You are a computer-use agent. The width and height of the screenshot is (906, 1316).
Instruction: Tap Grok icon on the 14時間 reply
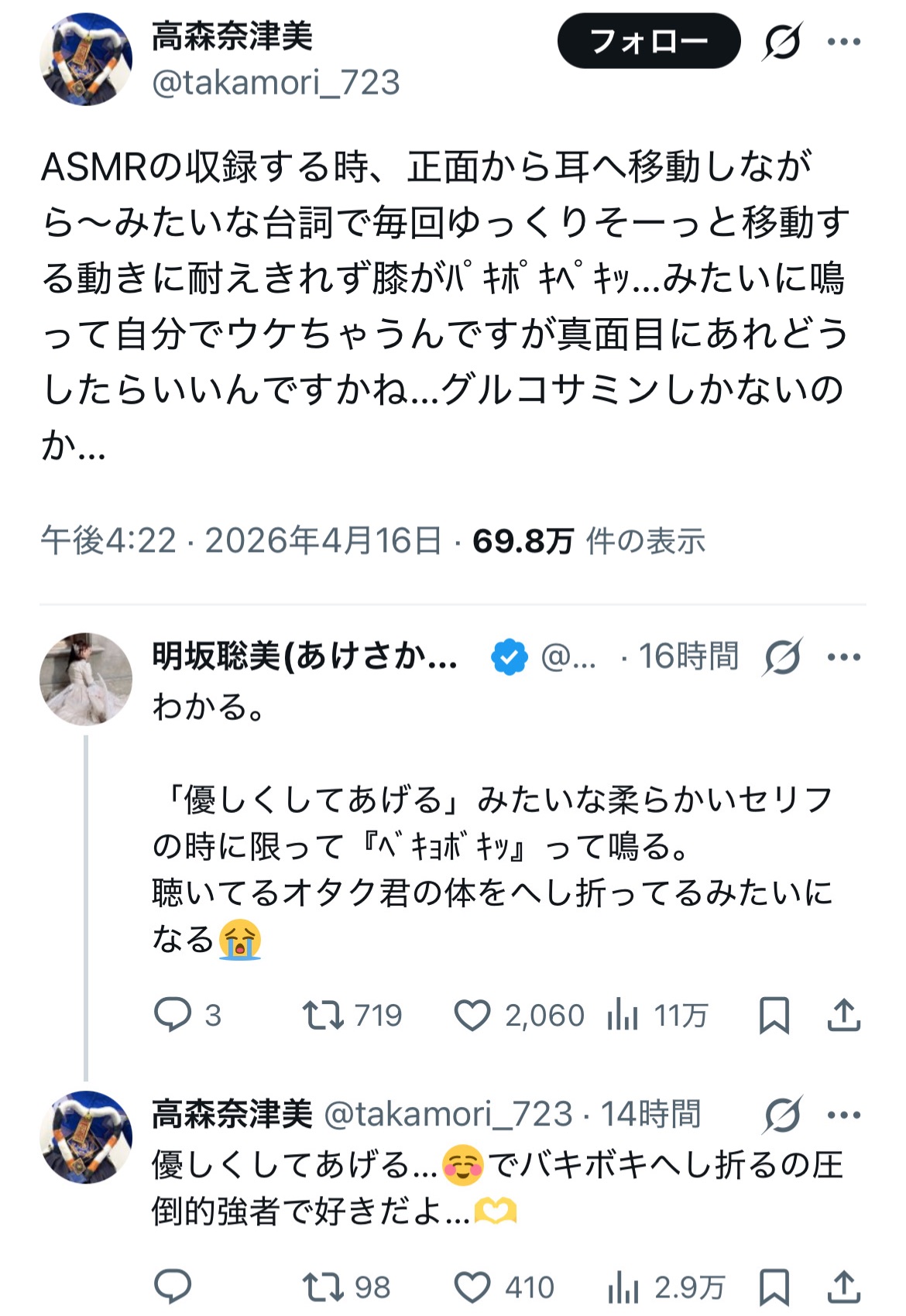pos(781,1115)
